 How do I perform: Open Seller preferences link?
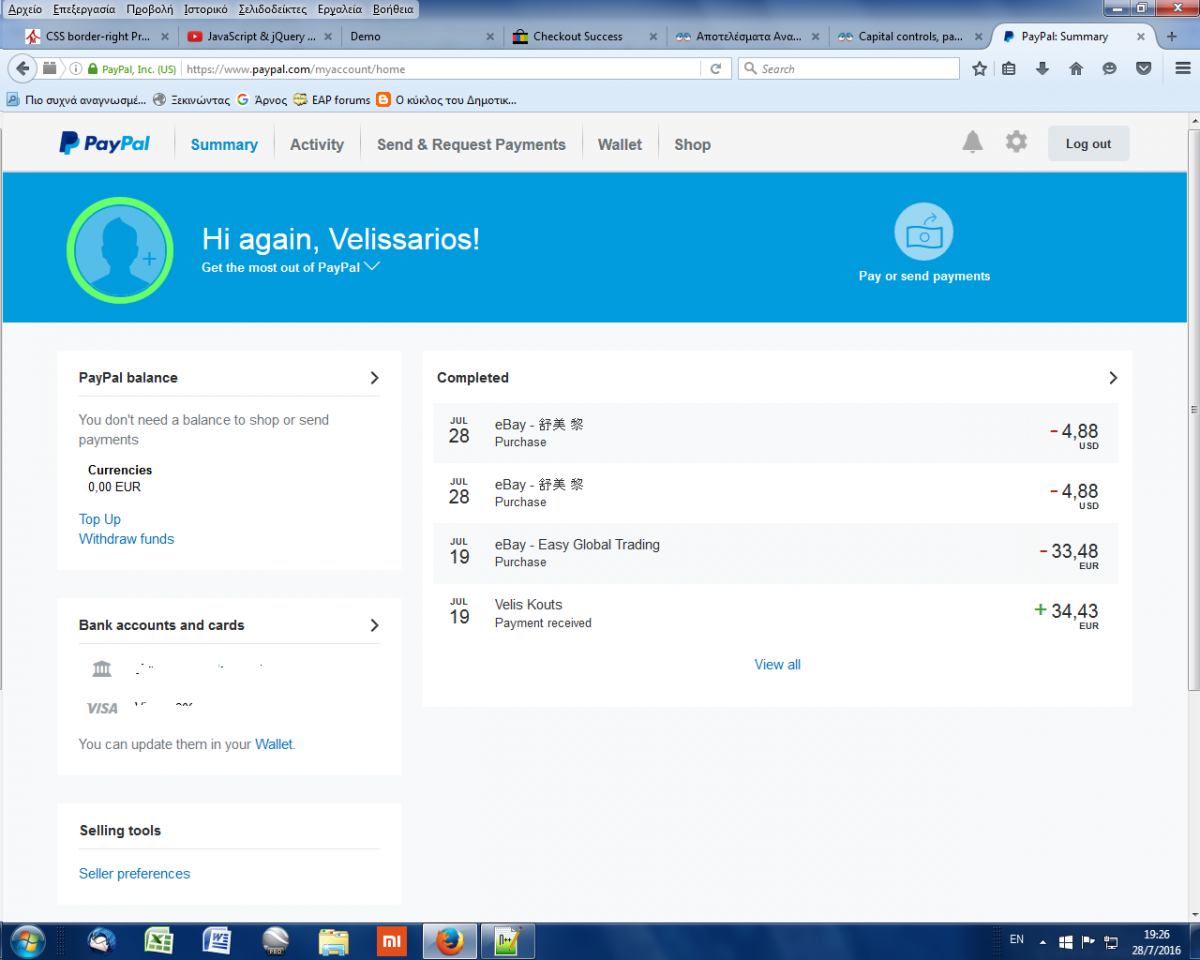click(134, 873)
